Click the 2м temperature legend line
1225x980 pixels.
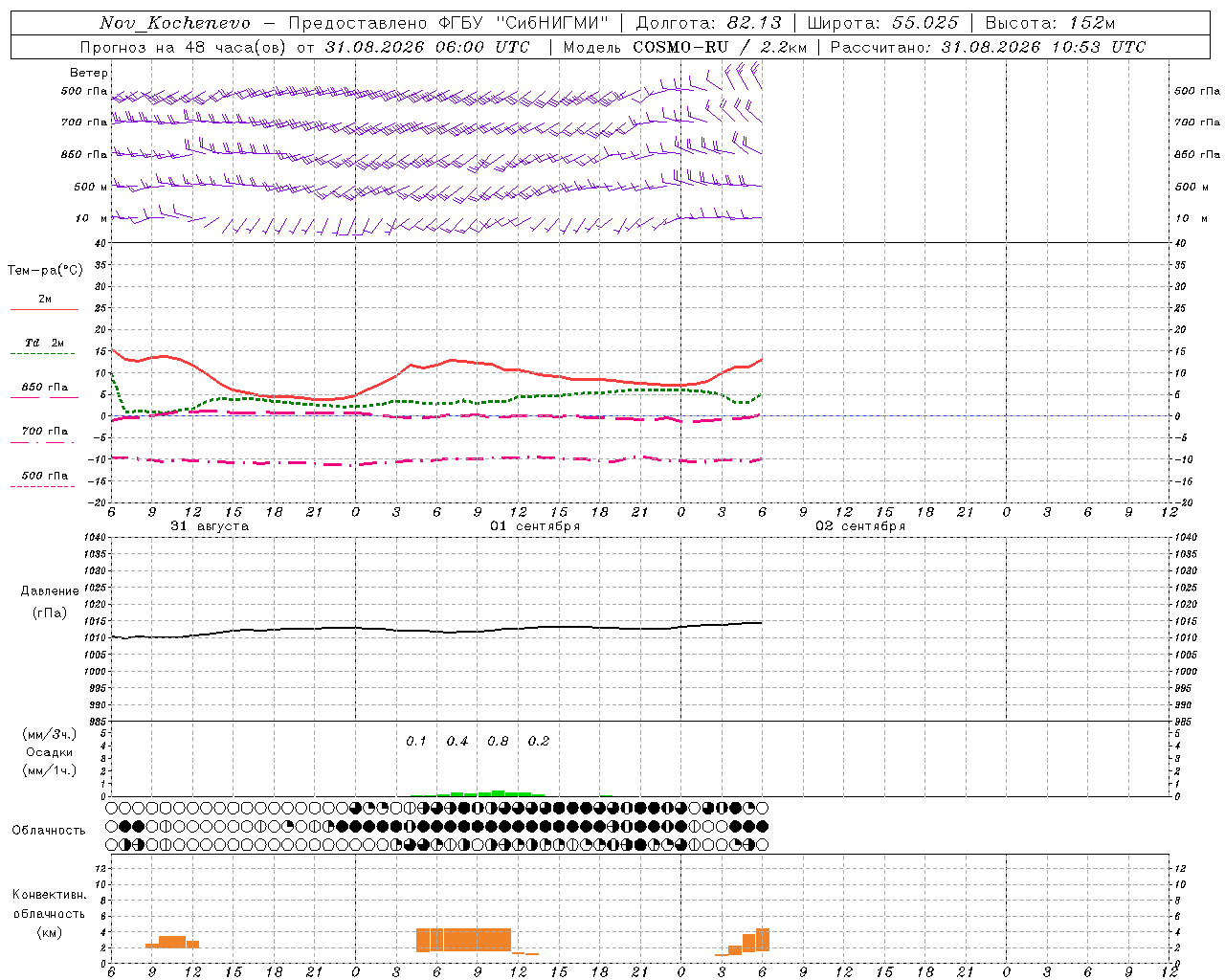[x=44, y=309]
